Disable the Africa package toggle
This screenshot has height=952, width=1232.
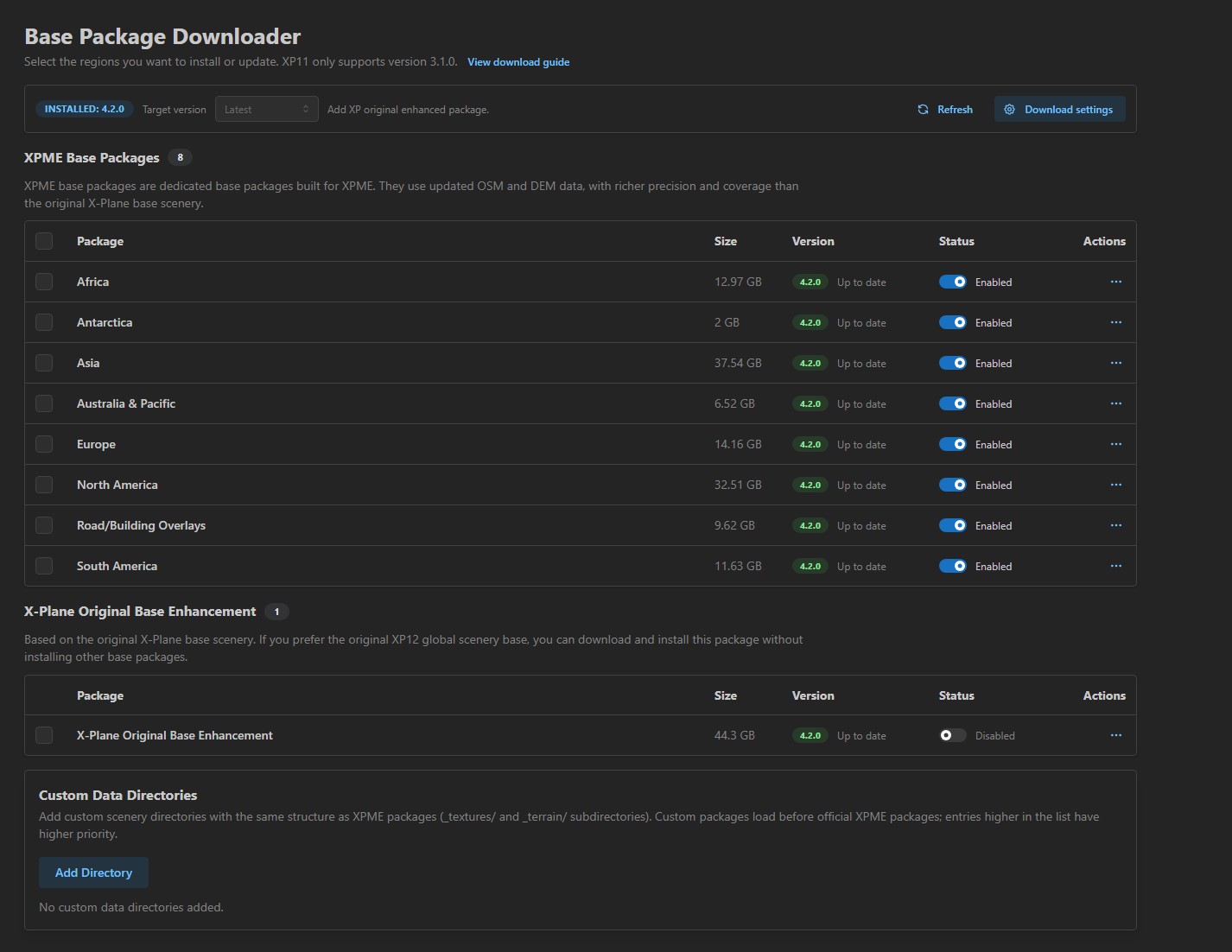pos(953,282)
